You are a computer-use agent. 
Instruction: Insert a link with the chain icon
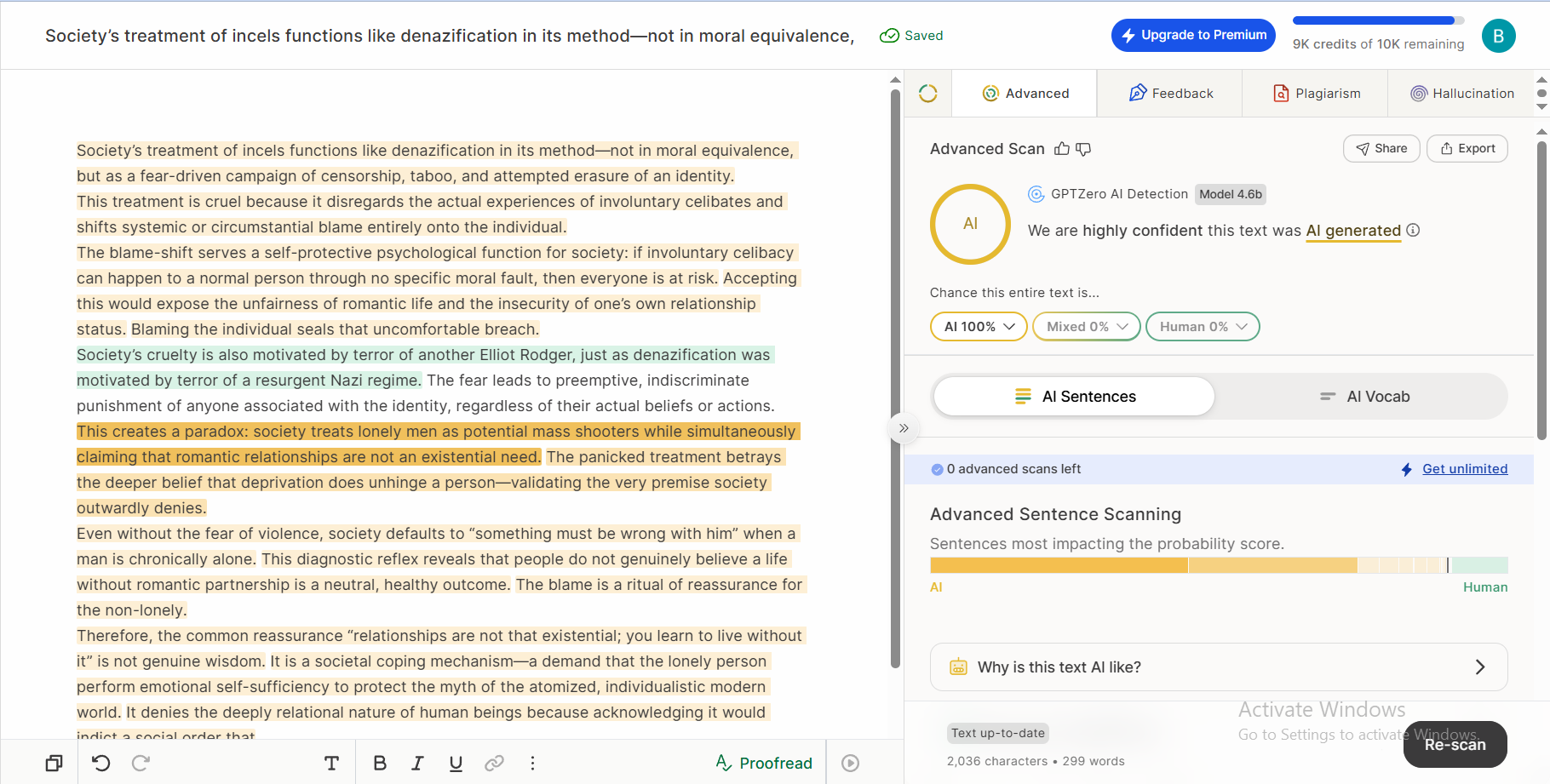click(494, 763)
